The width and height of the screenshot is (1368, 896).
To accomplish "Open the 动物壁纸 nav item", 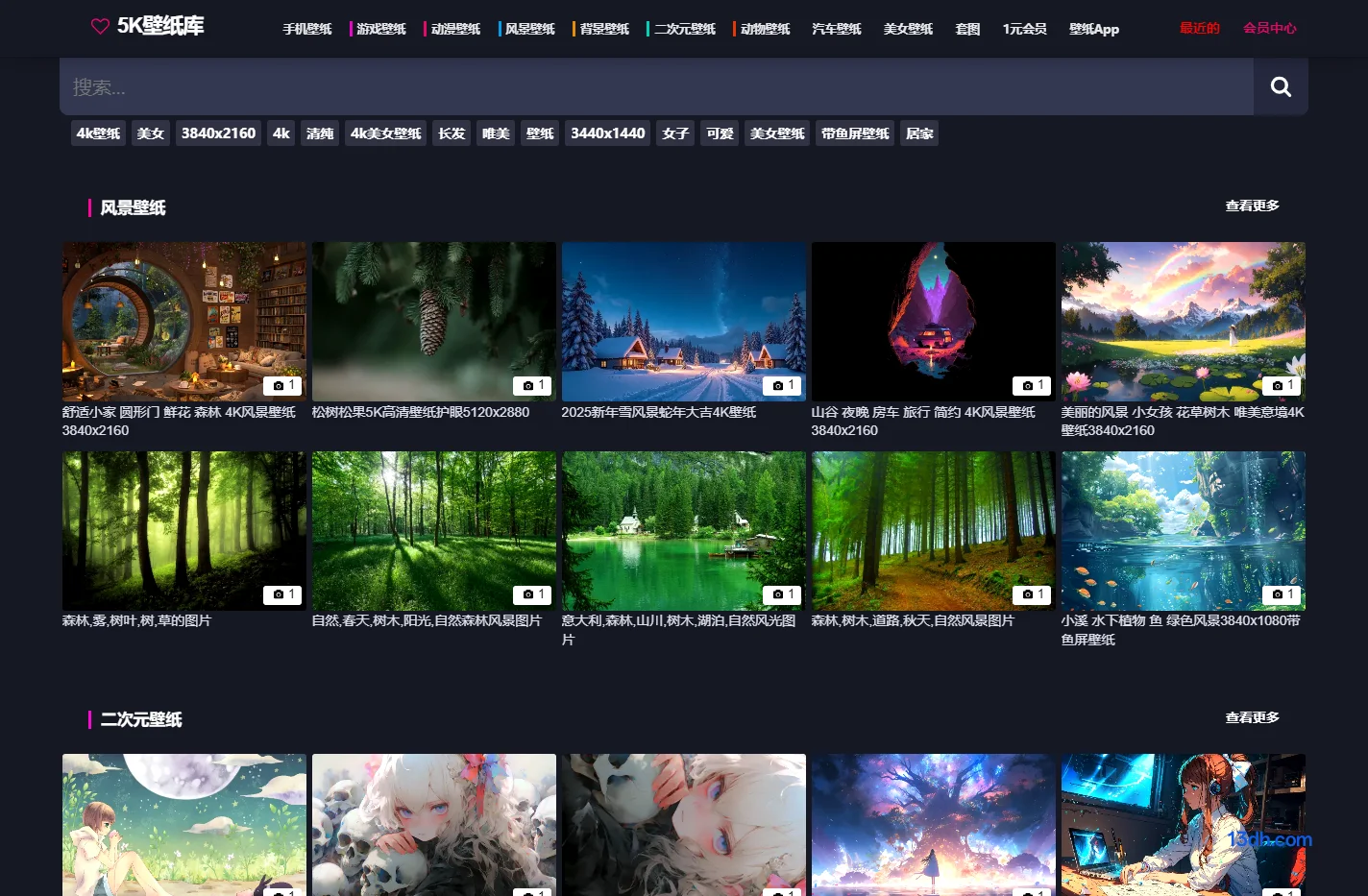I will pos(766,29).
